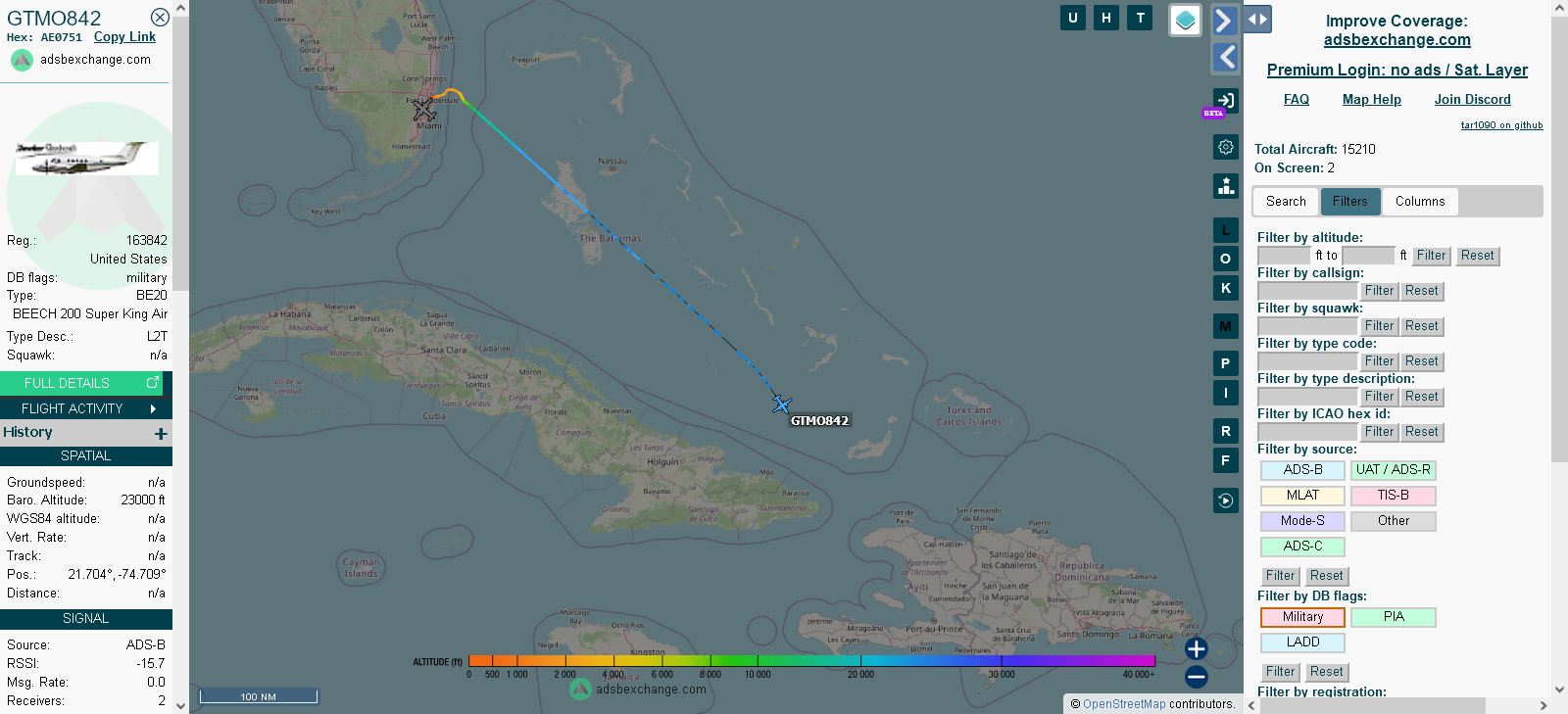Click the minimum altitude input field

(1285, 256)
